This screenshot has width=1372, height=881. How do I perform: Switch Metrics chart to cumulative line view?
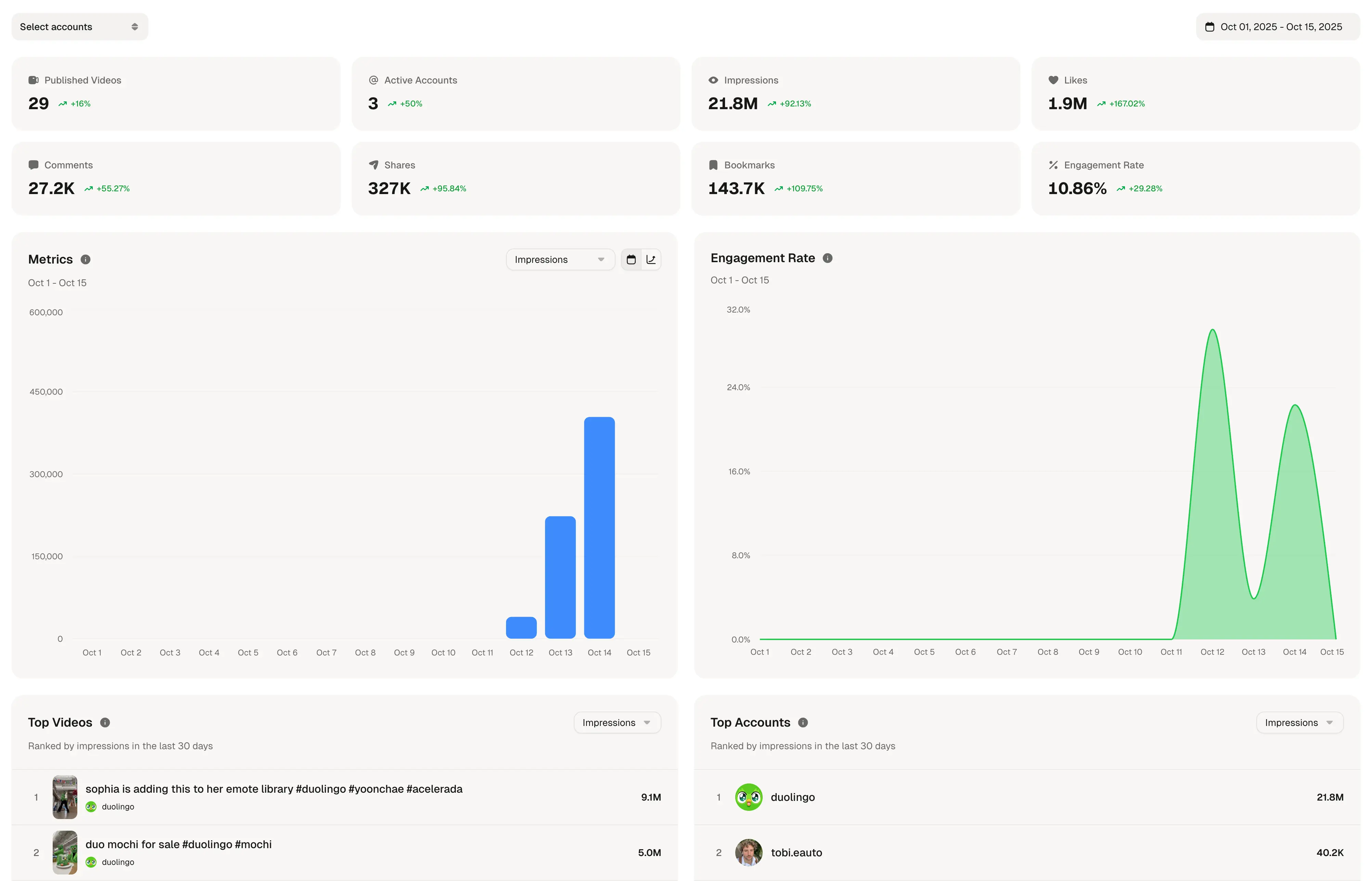tap(651, 260)
